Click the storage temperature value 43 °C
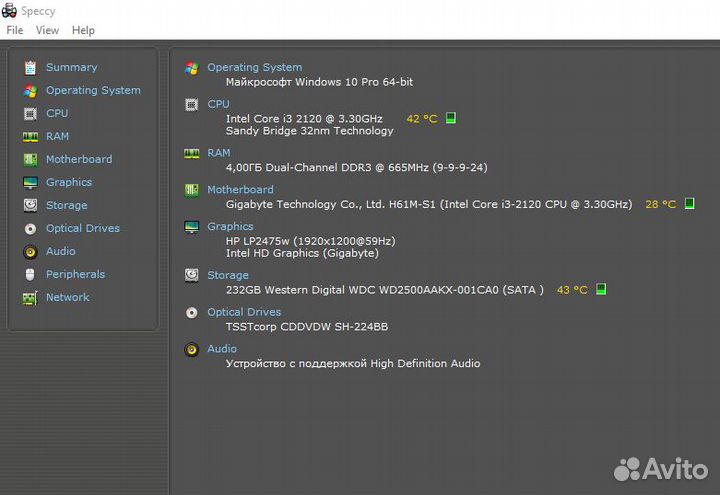Image resolution: width=720 pixels, height=495 pixels. click(572, 289)
